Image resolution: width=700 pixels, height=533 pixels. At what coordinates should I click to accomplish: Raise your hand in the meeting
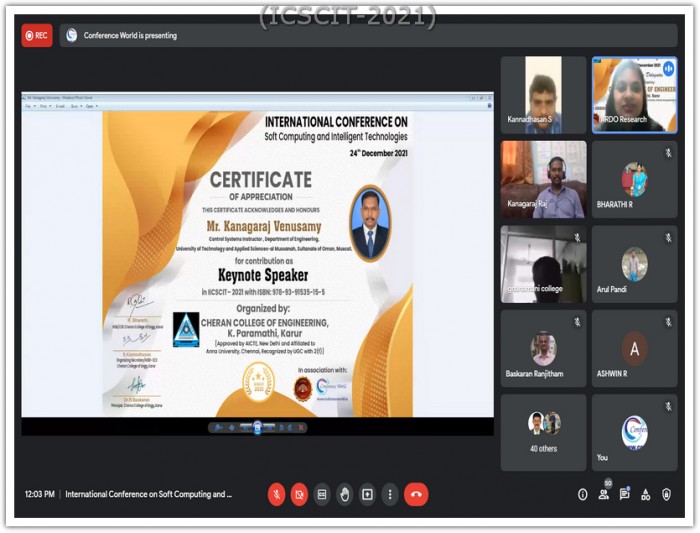(344, 494)
